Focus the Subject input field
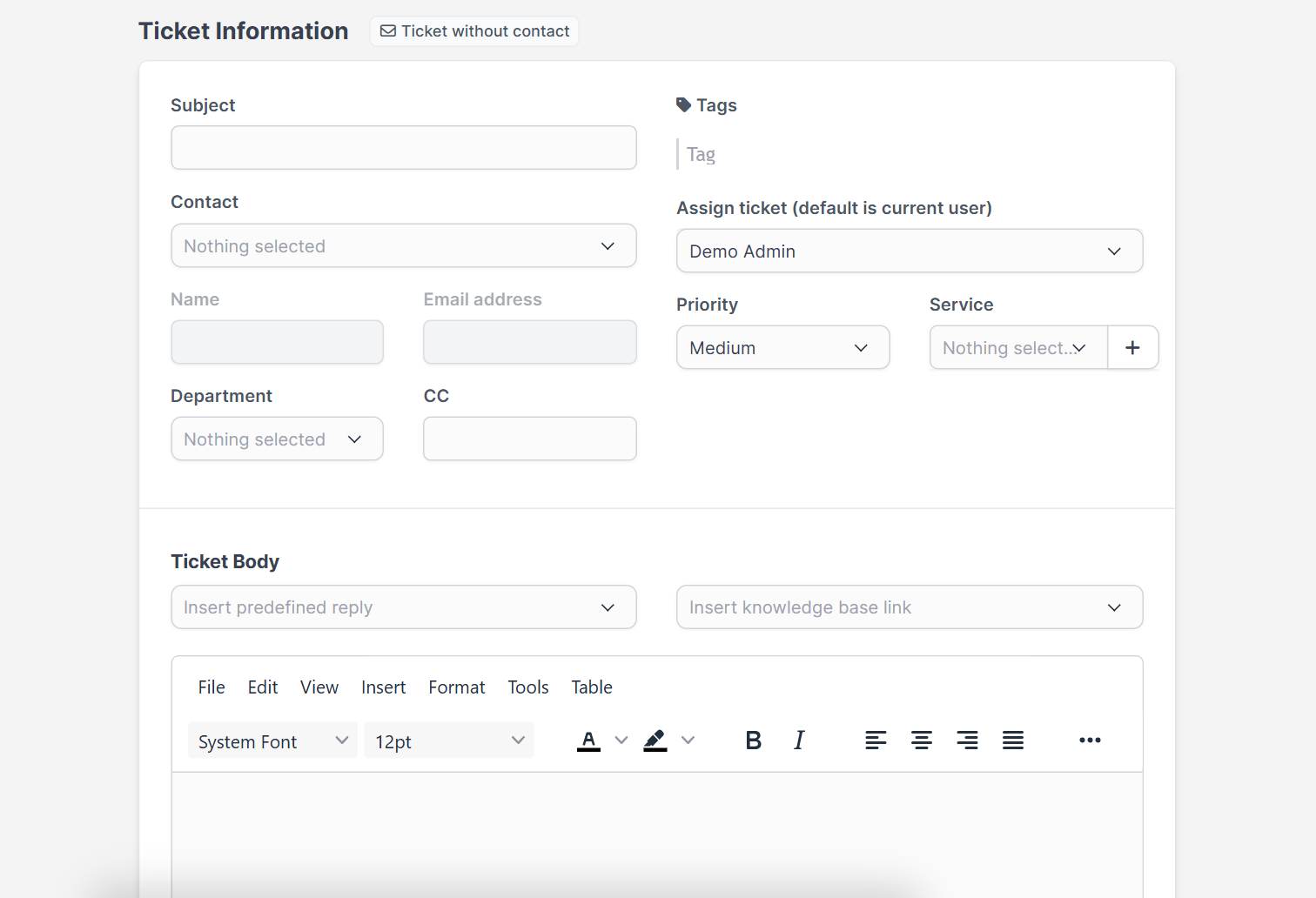The image size is (1316, 898). point(404,148)
